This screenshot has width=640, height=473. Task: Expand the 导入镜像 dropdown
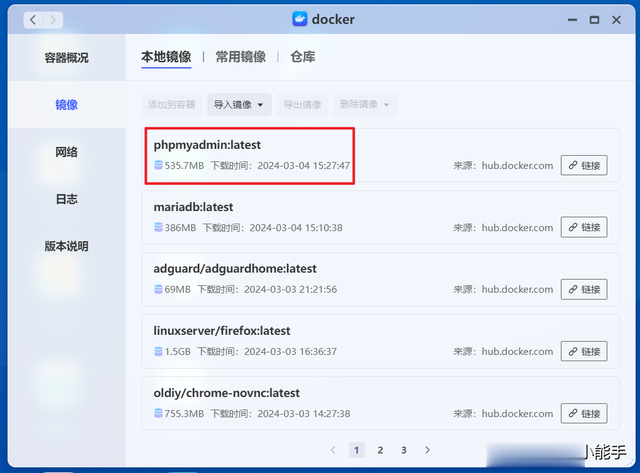pyautogui.click(x=239, y=104)
